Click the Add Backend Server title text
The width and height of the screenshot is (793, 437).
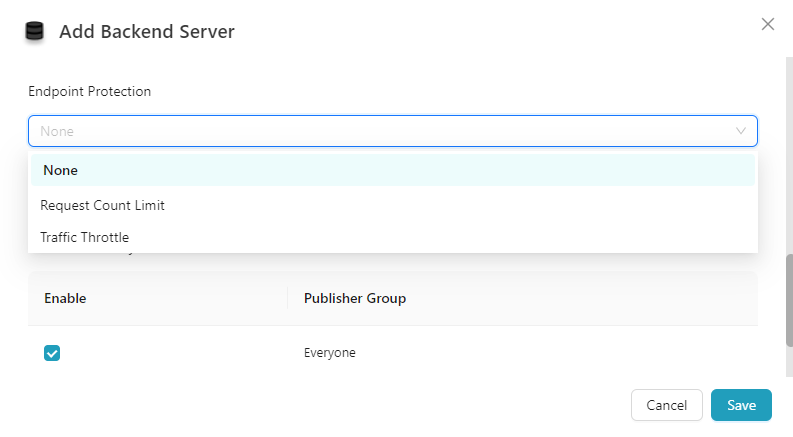point(147,32)
